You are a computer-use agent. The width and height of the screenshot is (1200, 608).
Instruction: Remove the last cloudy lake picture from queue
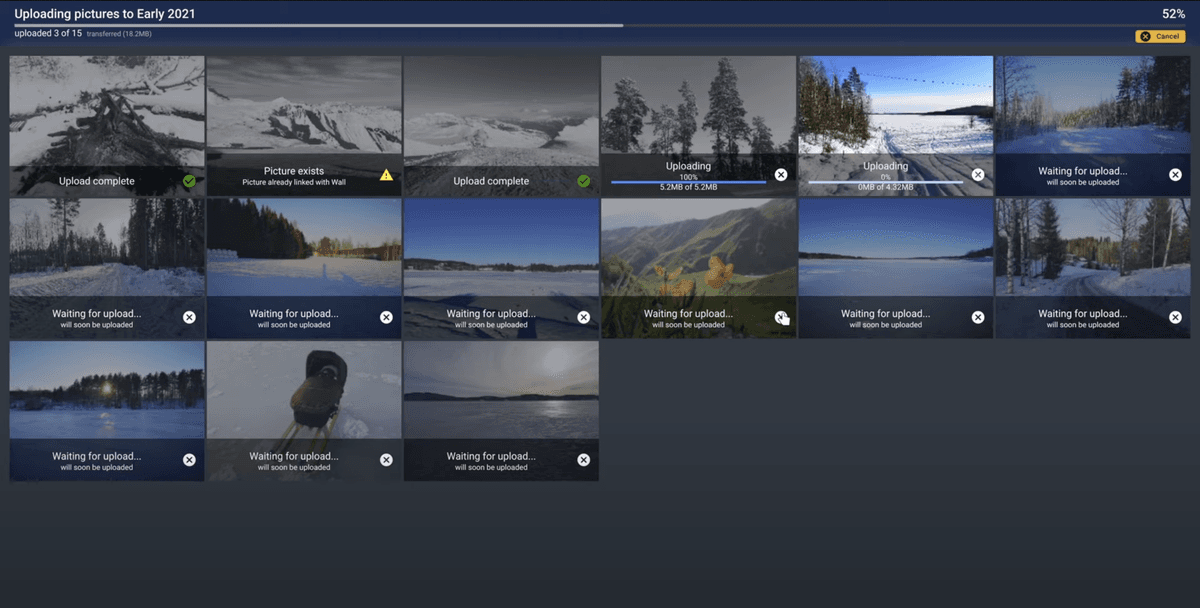pyautogui.click(x=584, y=460)
